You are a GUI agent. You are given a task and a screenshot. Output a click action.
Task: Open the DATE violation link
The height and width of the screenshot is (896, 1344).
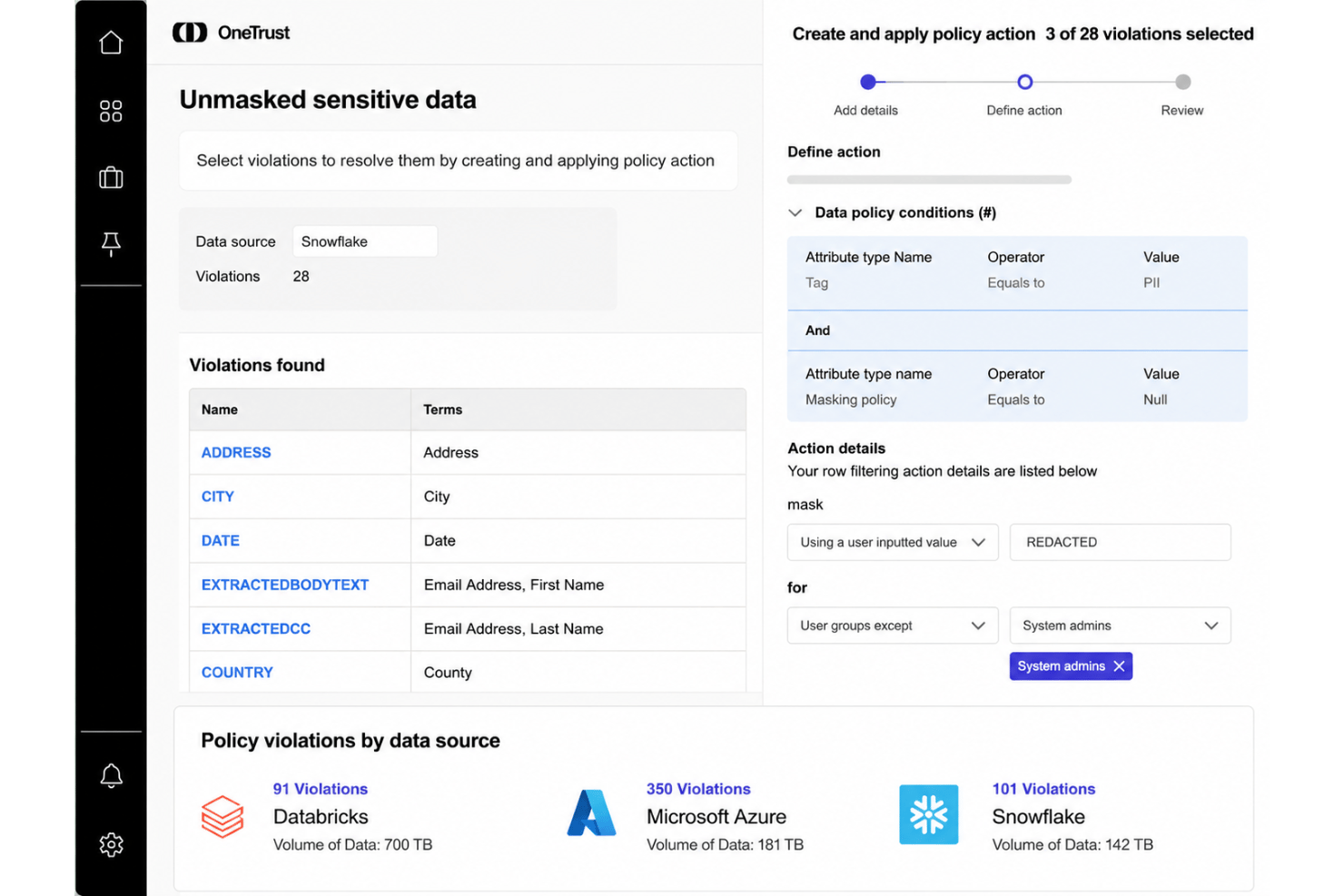click(x=221, y=540)
